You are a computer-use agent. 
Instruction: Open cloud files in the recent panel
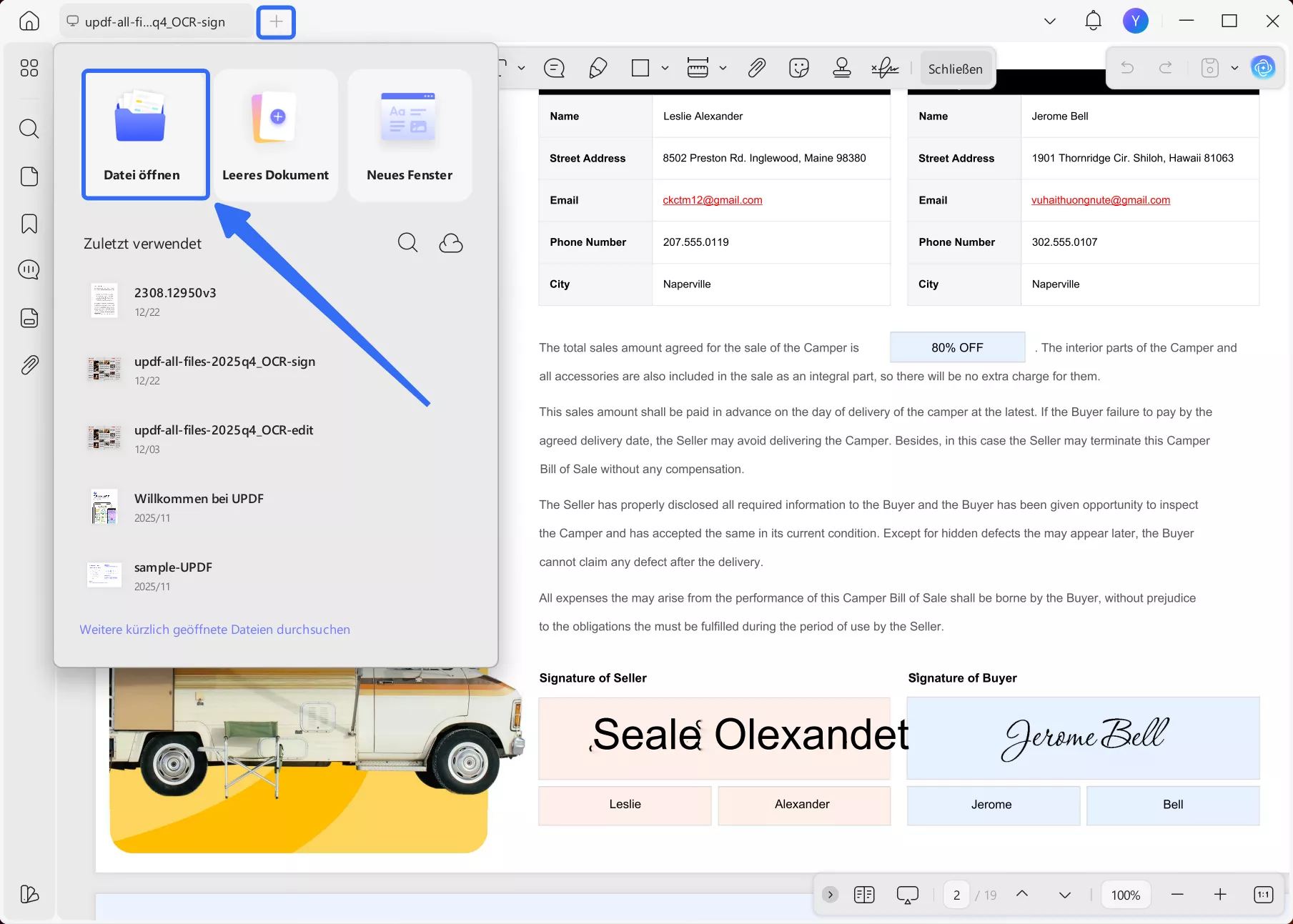click(x=451, y=243)
